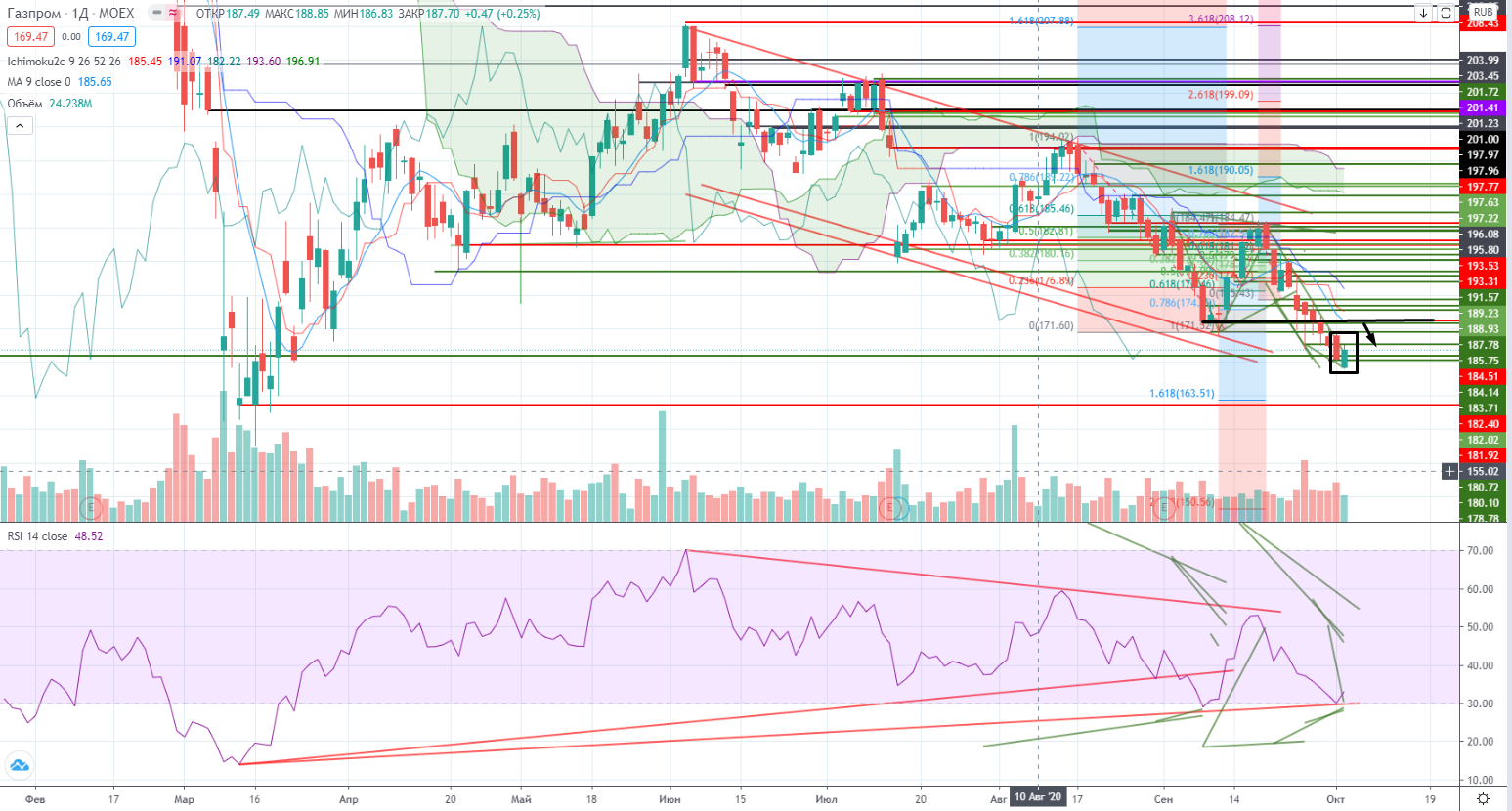Click the 155.02 crosshair price label

pos(1483,471)
